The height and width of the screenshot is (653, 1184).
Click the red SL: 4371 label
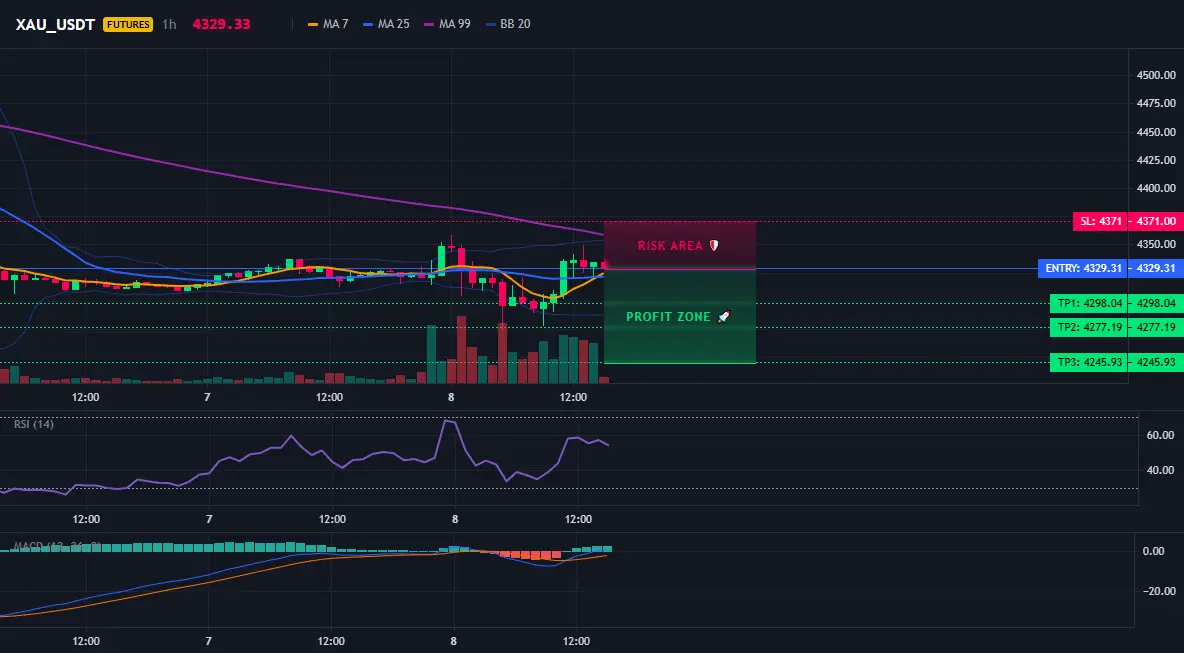1100,221
